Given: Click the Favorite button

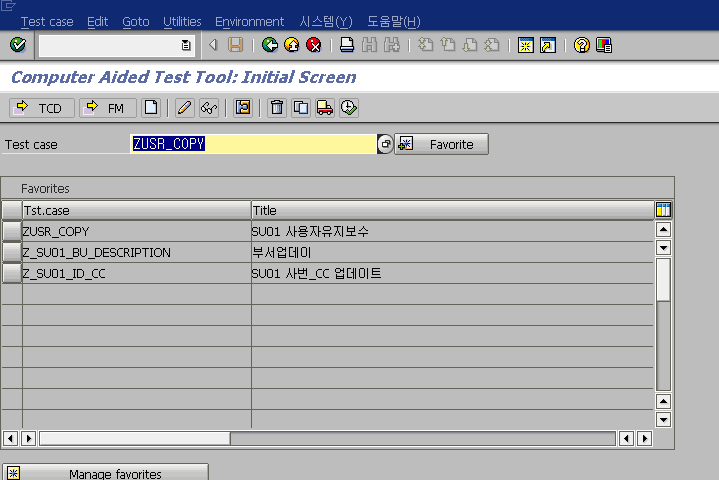Looking at the screenshot, I should (x=442, y=144).
